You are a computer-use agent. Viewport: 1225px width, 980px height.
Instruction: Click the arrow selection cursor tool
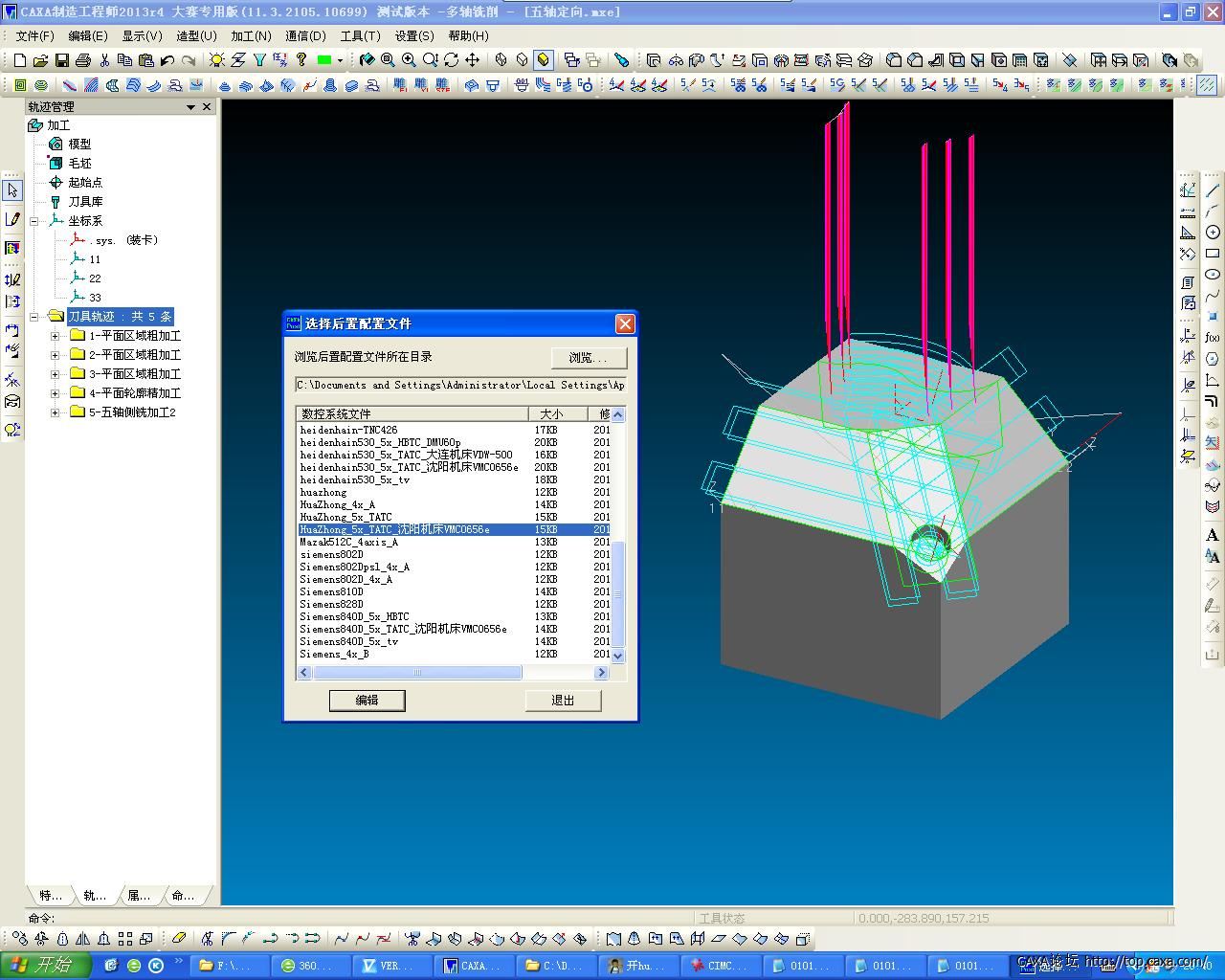(12, 190)
